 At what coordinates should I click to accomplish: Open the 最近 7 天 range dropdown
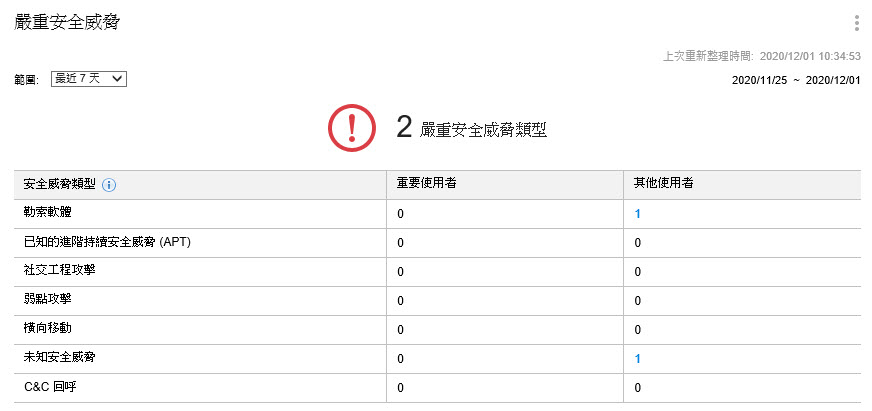click(x=88, y=78)
